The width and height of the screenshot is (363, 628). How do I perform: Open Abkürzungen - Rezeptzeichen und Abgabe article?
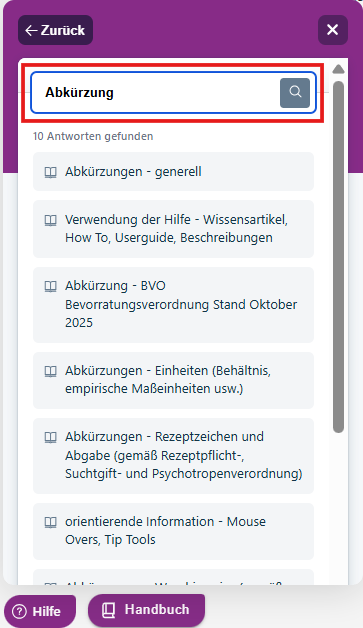tap(173, 456)
